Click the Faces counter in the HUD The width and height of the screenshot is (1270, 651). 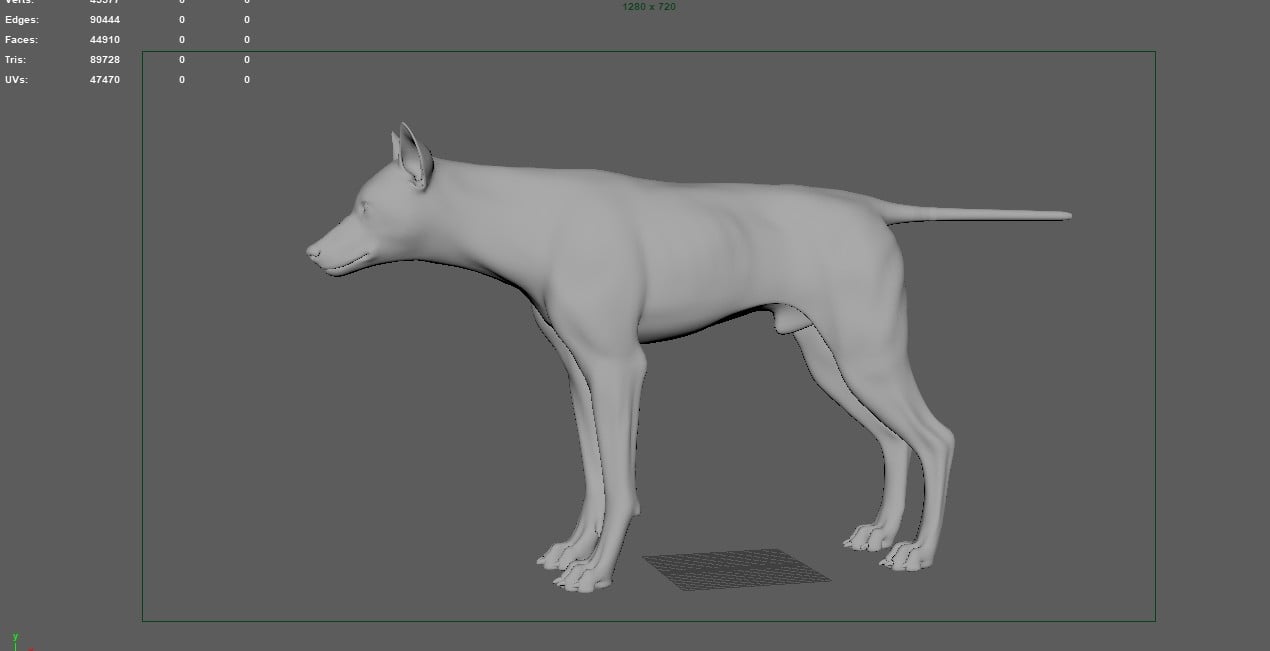pyautogui.click(x=21, y=39)
